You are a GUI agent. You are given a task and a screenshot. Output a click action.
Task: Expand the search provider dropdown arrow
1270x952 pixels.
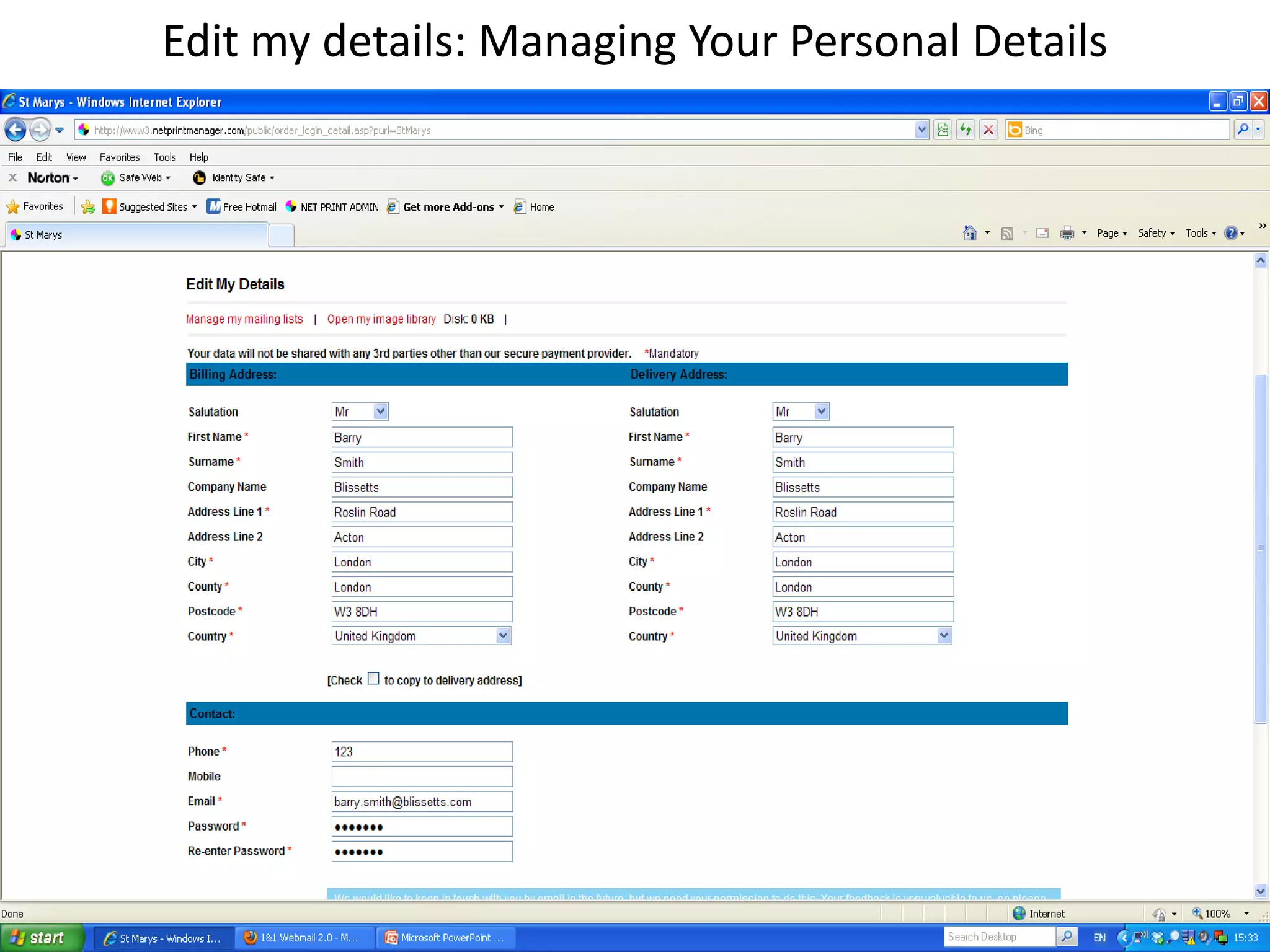pos(1258,130)
